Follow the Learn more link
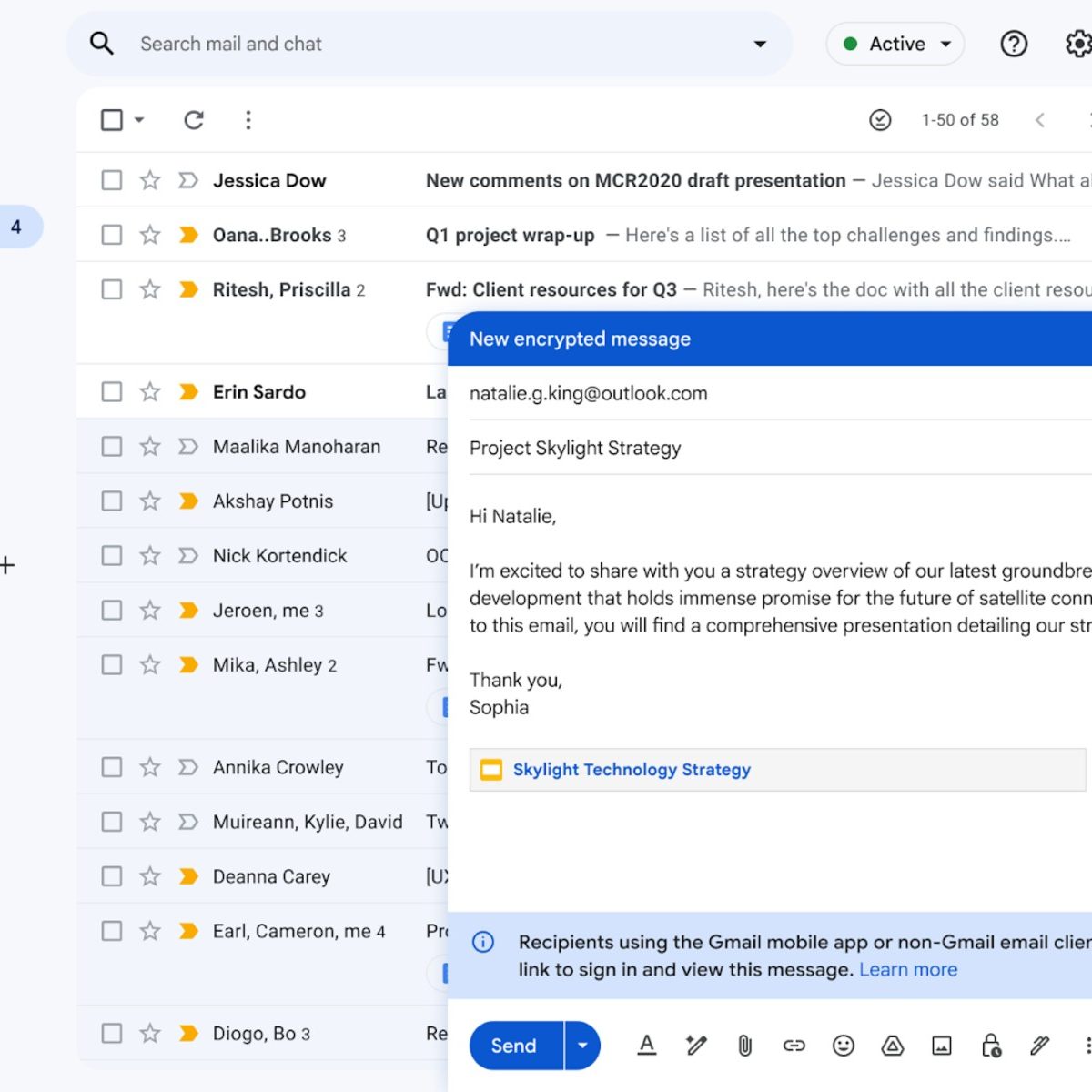Viewport: 1092px width, 1092px height. tap(908, 970)
